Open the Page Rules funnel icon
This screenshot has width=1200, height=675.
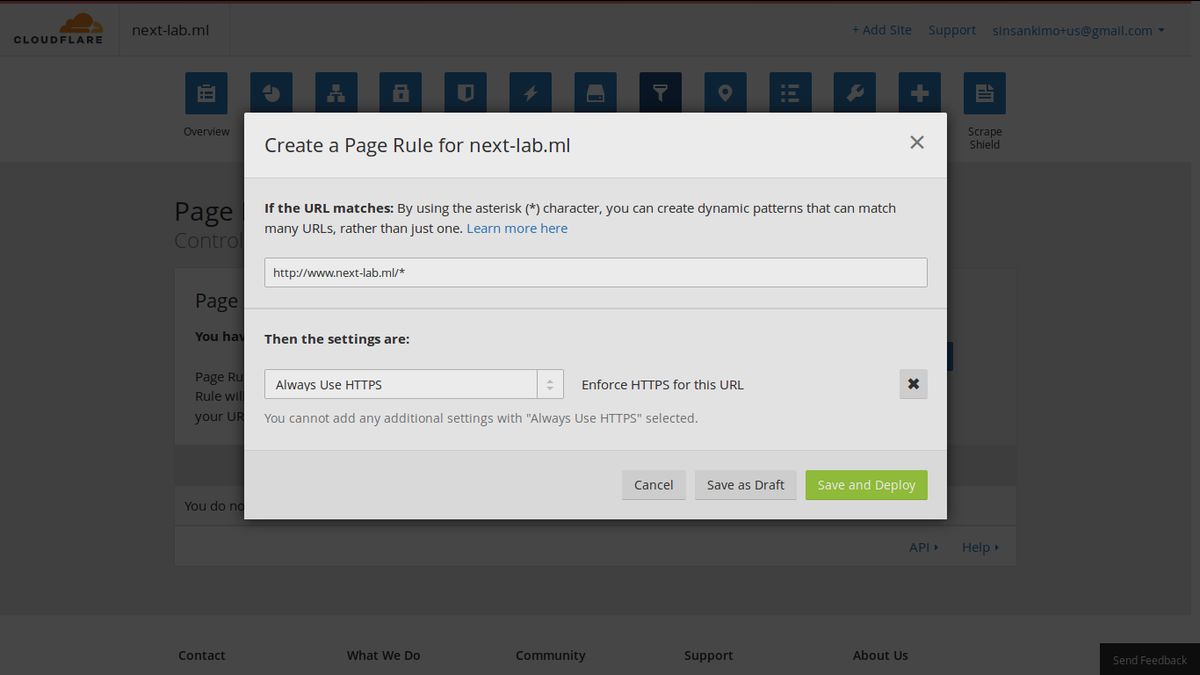(x=660, y=93)
